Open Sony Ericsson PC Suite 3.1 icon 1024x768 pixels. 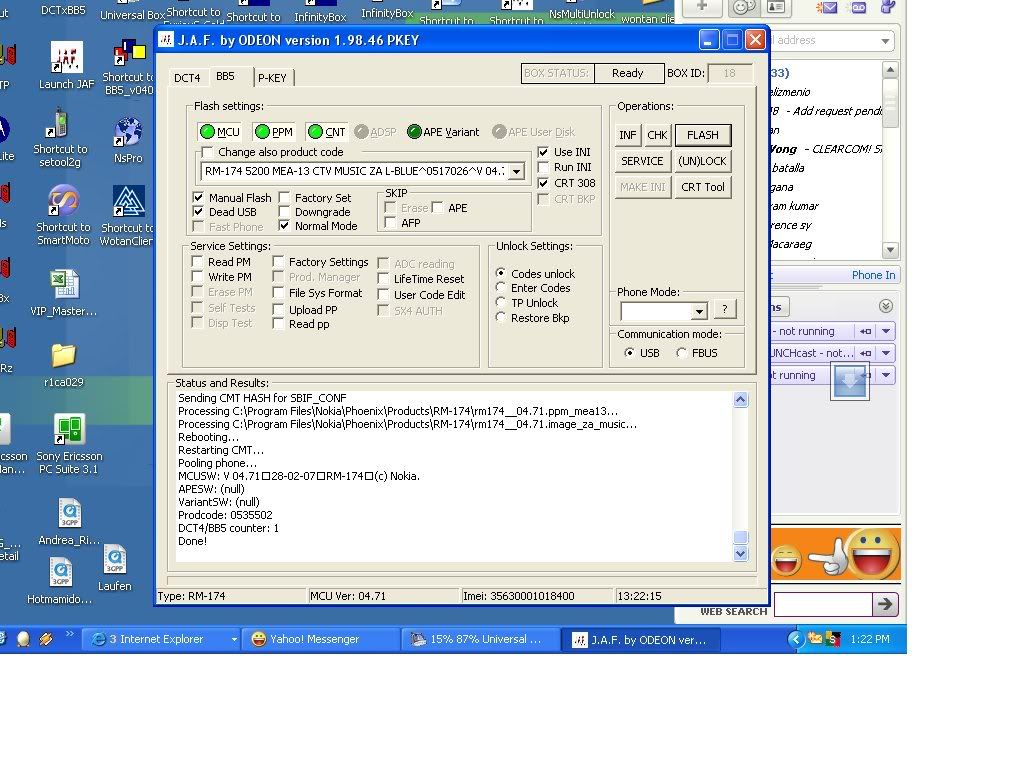click(x=69, y=443)
